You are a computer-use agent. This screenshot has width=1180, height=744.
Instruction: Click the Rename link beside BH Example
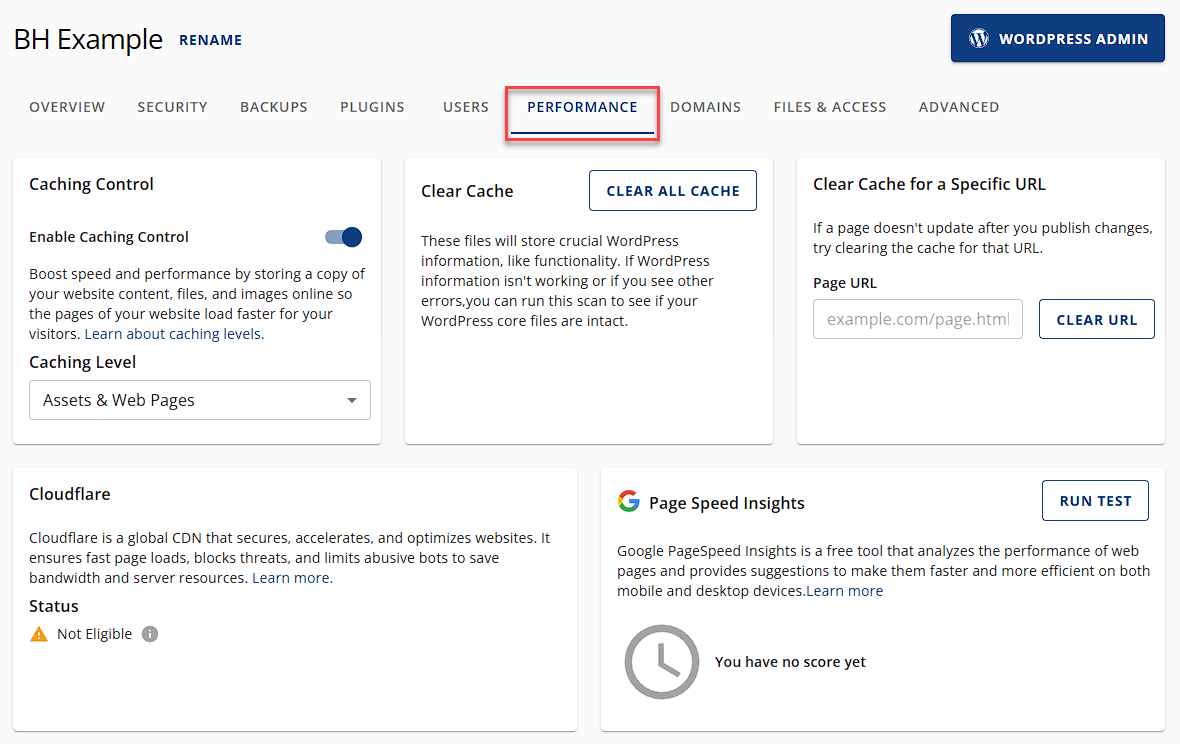(x=210, y=40)
